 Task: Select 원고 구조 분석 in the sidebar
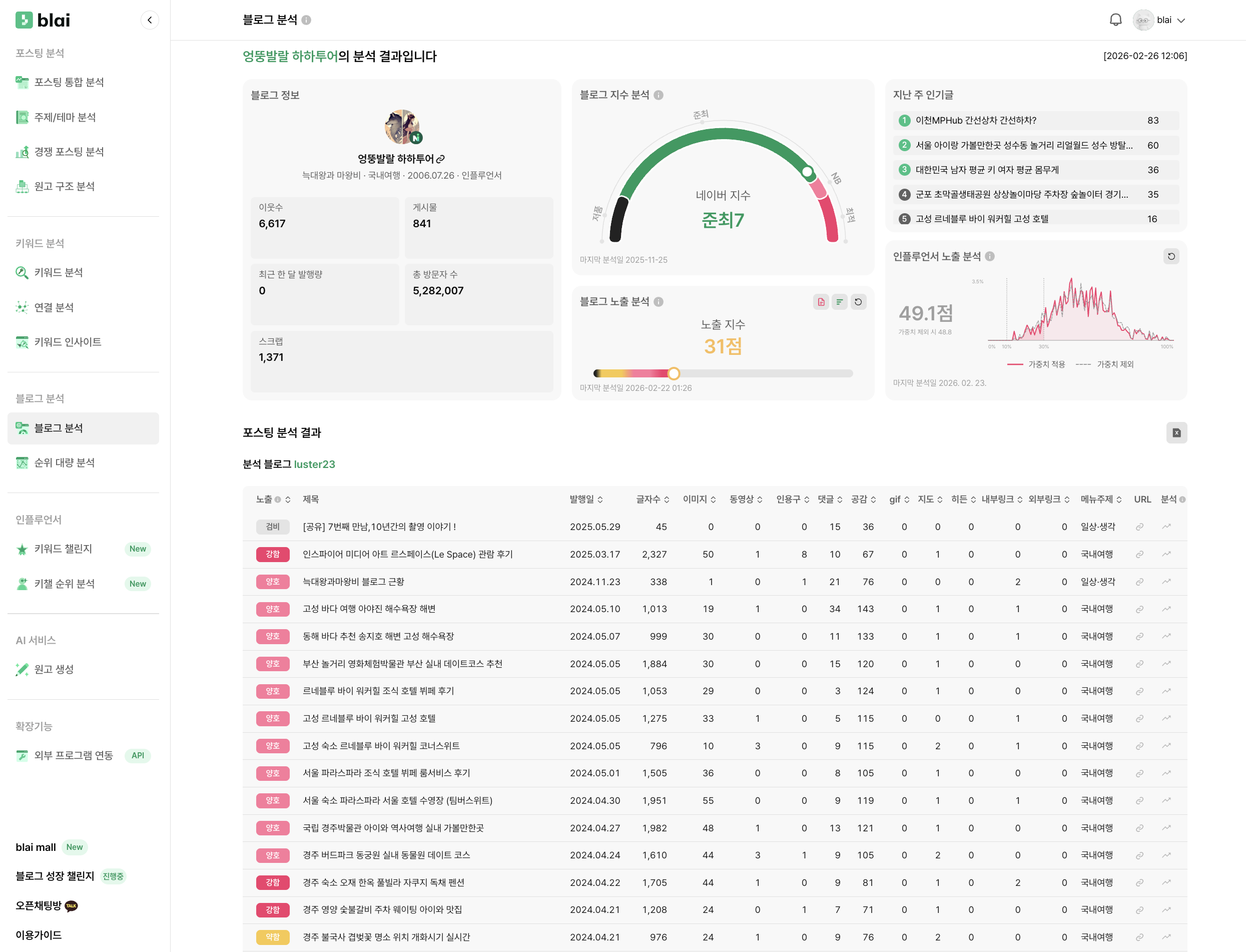pyautogui.click(x=64, y=186)
